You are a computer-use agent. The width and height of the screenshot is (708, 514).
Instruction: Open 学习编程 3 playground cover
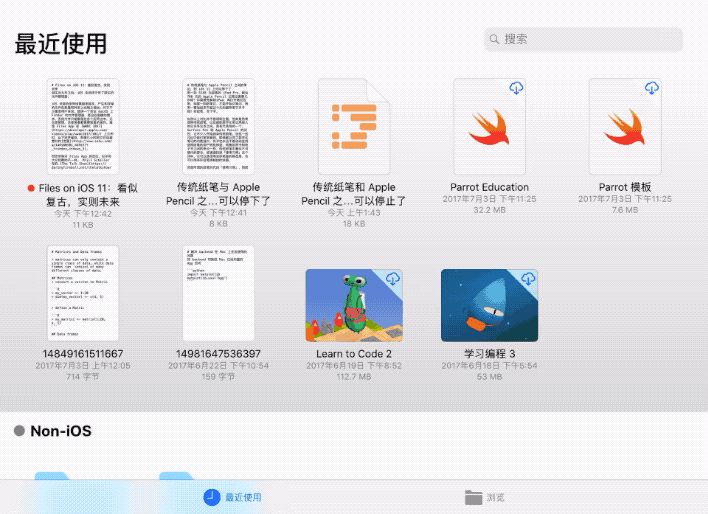(x=489, y=305)
